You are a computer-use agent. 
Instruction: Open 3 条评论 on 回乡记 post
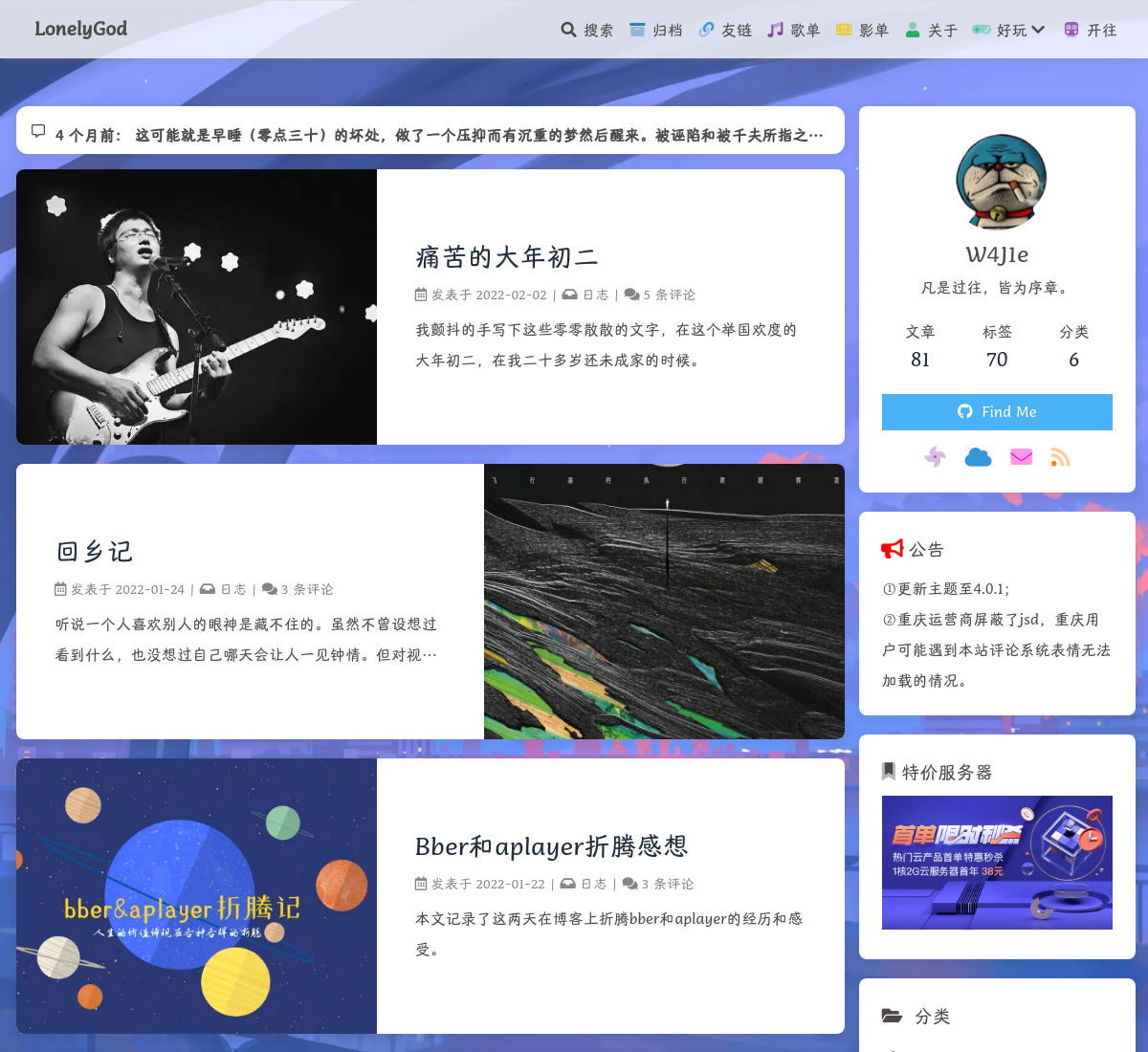[307, 589]
